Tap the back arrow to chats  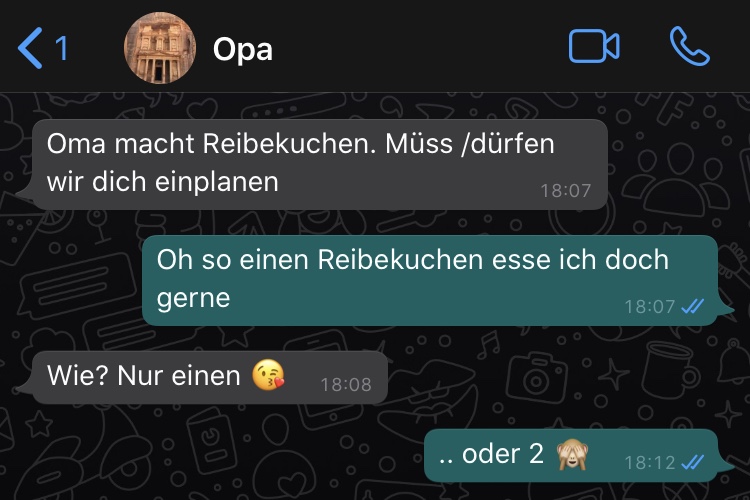point(30,48)
